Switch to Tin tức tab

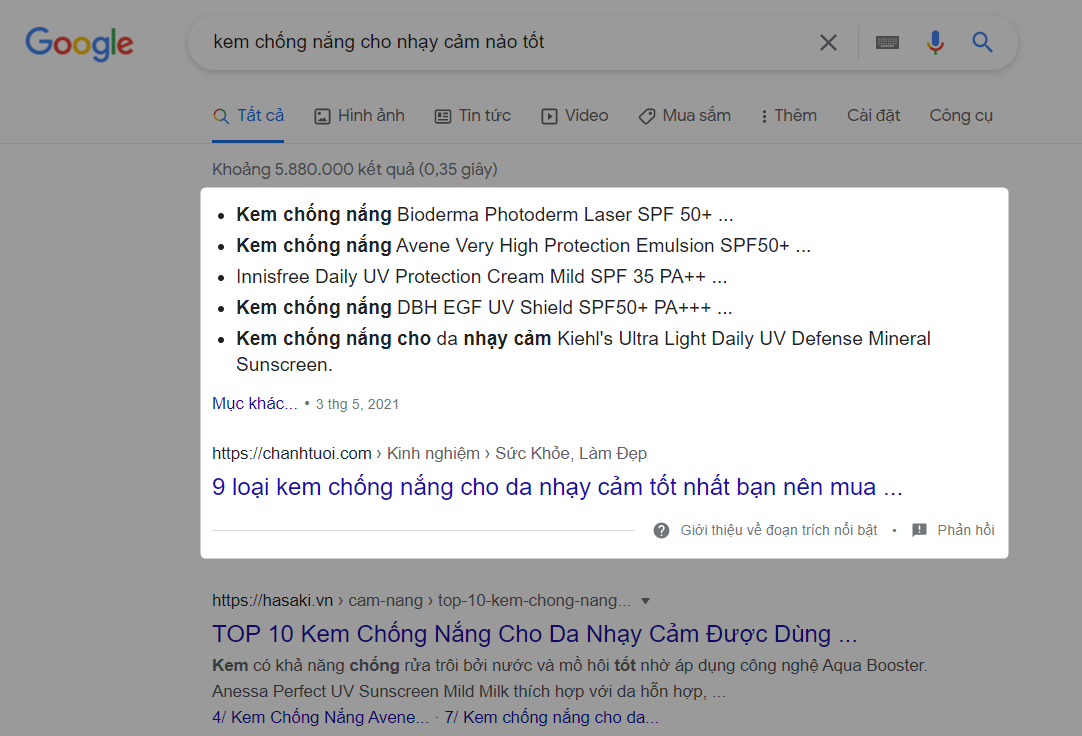473,116
